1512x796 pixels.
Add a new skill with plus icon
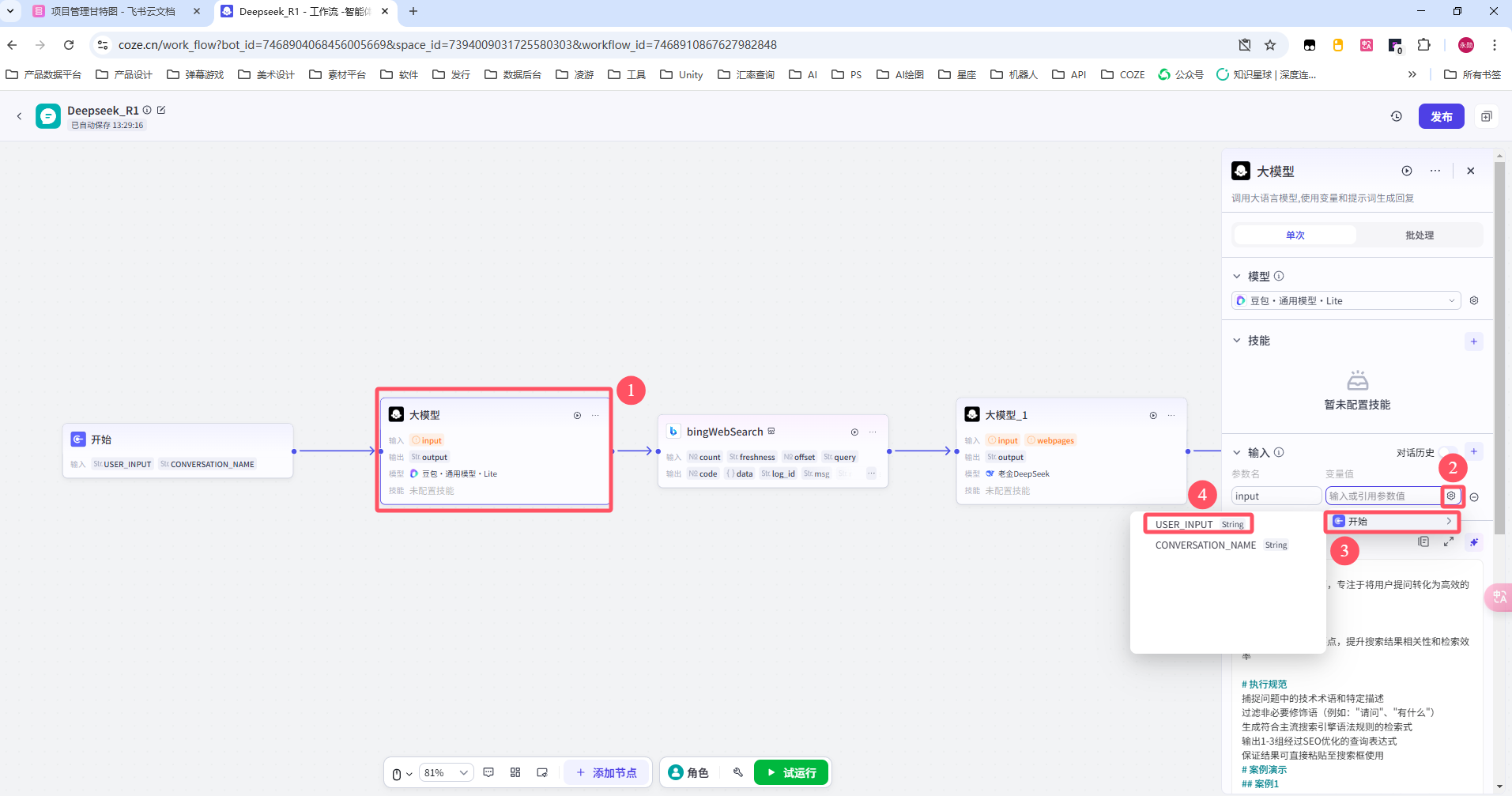1473,341
